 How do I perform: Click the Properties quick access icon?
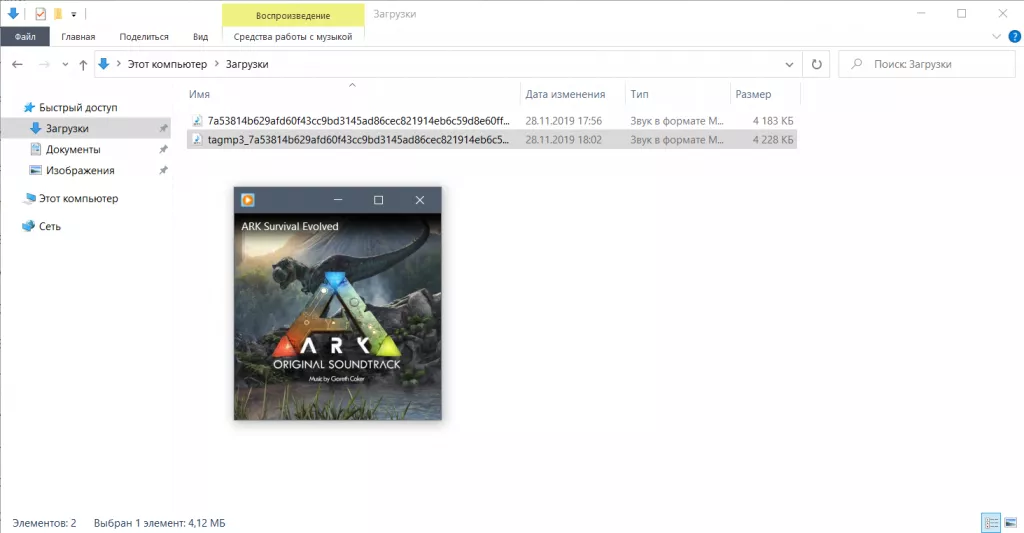pos(40,13)
